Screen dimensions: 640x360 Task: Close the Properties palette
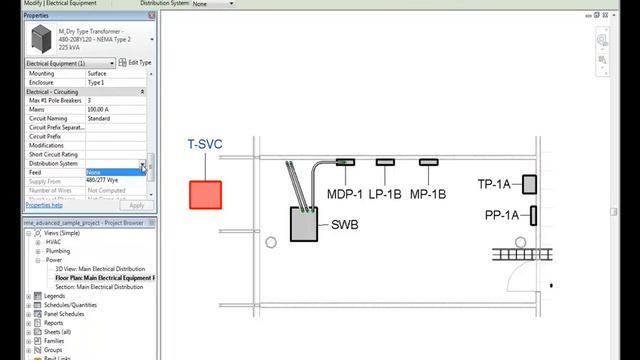[x=151, y=16]
